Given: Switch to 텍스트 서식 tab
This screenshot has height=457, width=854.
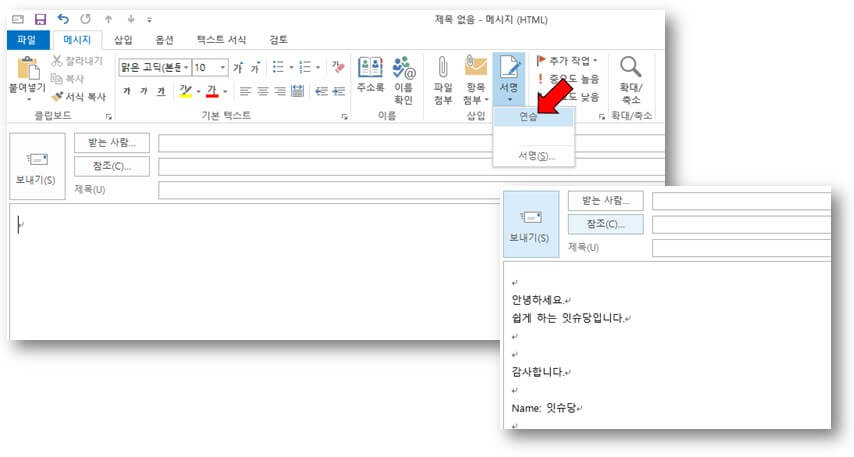Looking at the screenshot, I should [x=221, y=40].
